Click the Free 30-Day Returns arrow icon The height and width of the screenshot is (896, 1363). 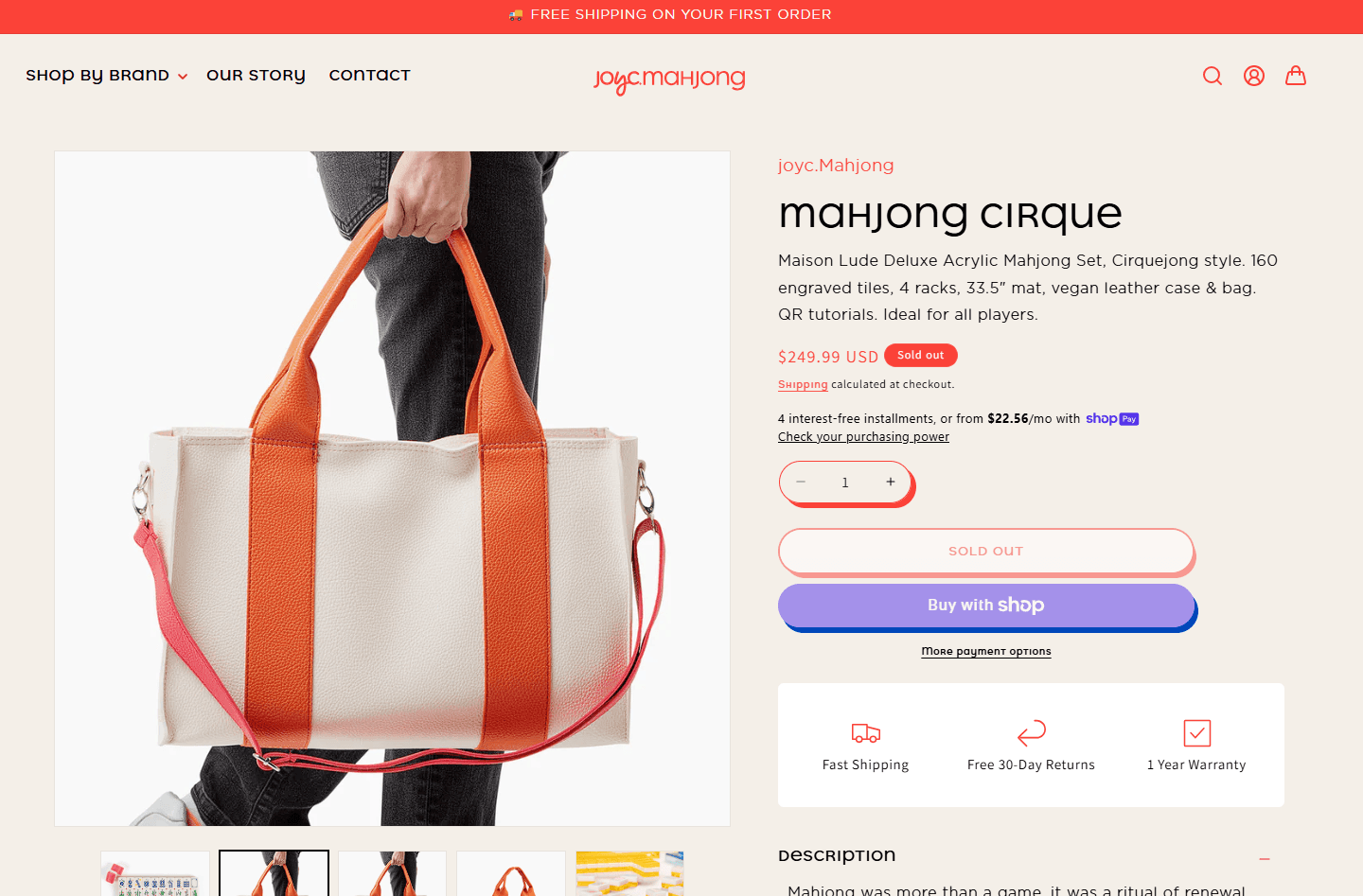pos(1031,733)
